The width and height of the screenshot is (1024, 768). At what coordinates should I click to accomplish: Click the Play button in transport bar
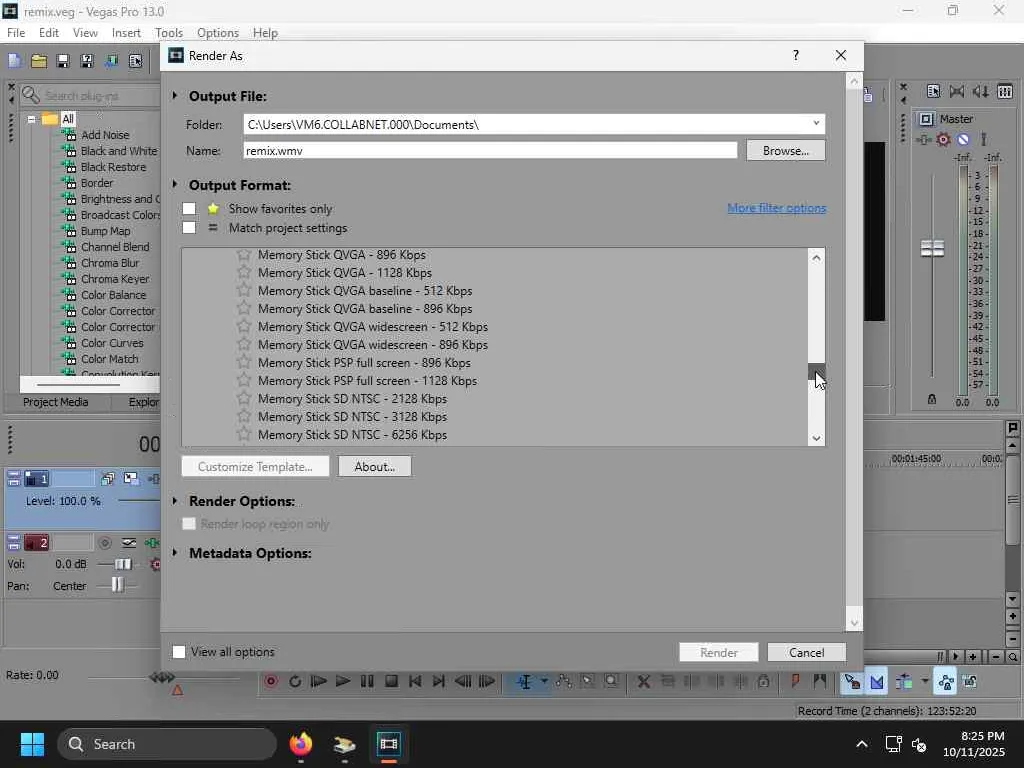(343, 682)
